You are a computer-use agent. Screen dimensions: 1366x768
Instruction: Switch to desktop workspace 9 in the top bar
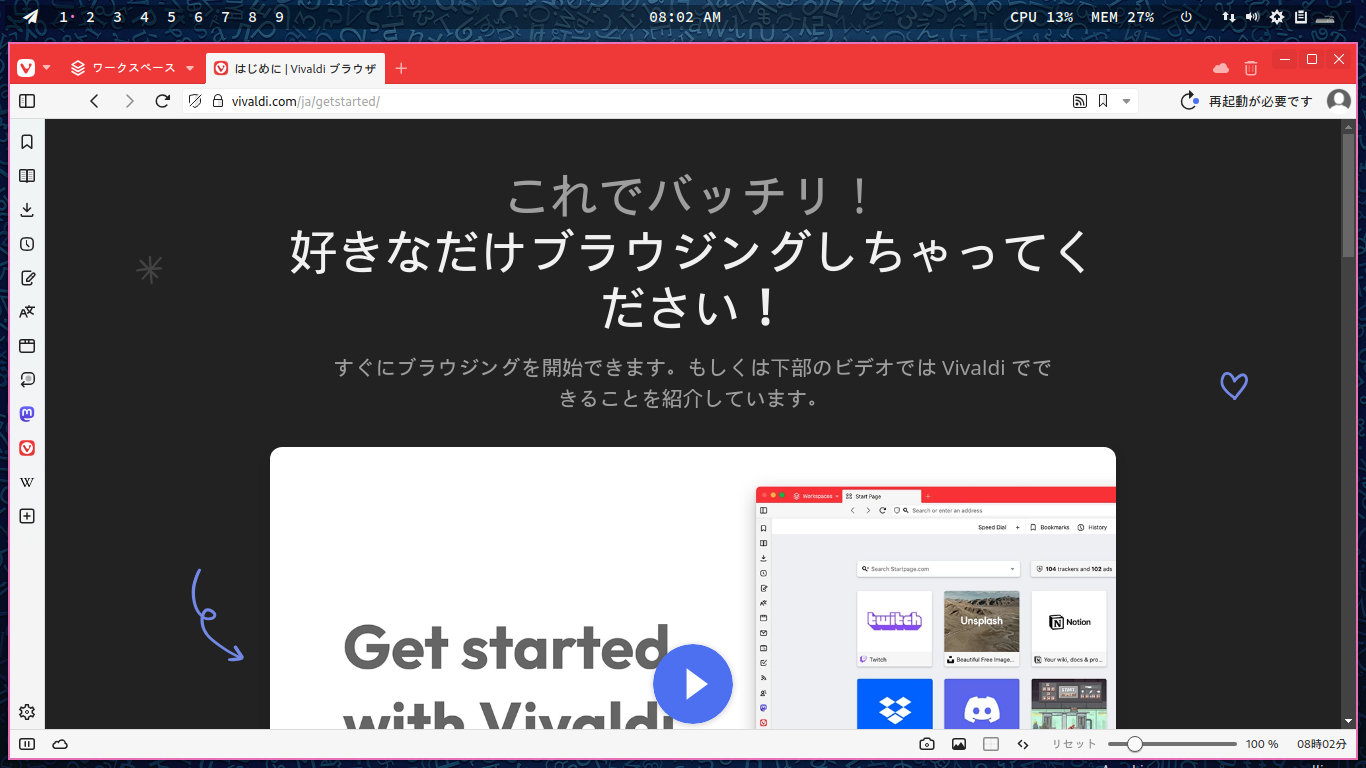coord(279,17)
